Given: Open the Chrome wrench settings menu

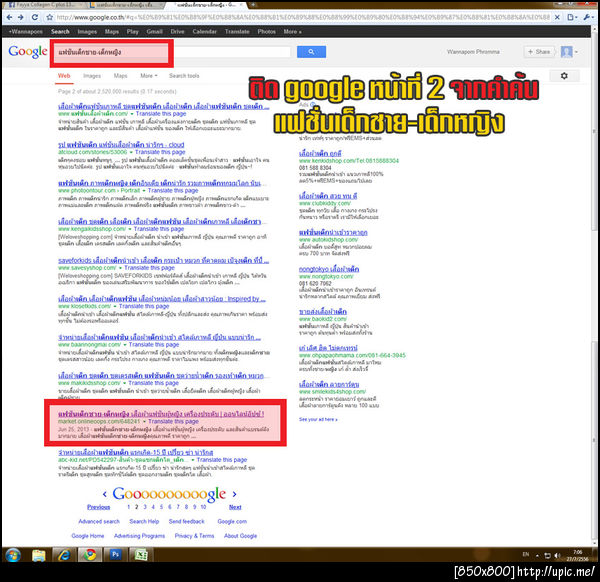Looking at the screenshot, I should coord(587,17).
